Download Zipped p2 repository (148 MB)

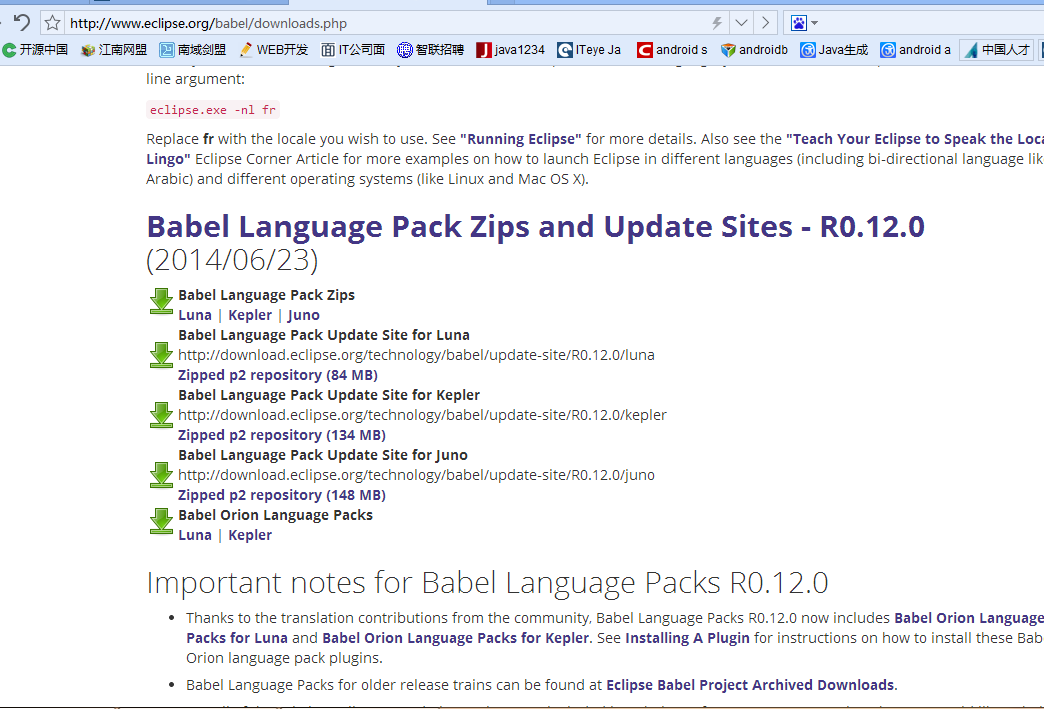pyautogui.click(x=282, y=495)
